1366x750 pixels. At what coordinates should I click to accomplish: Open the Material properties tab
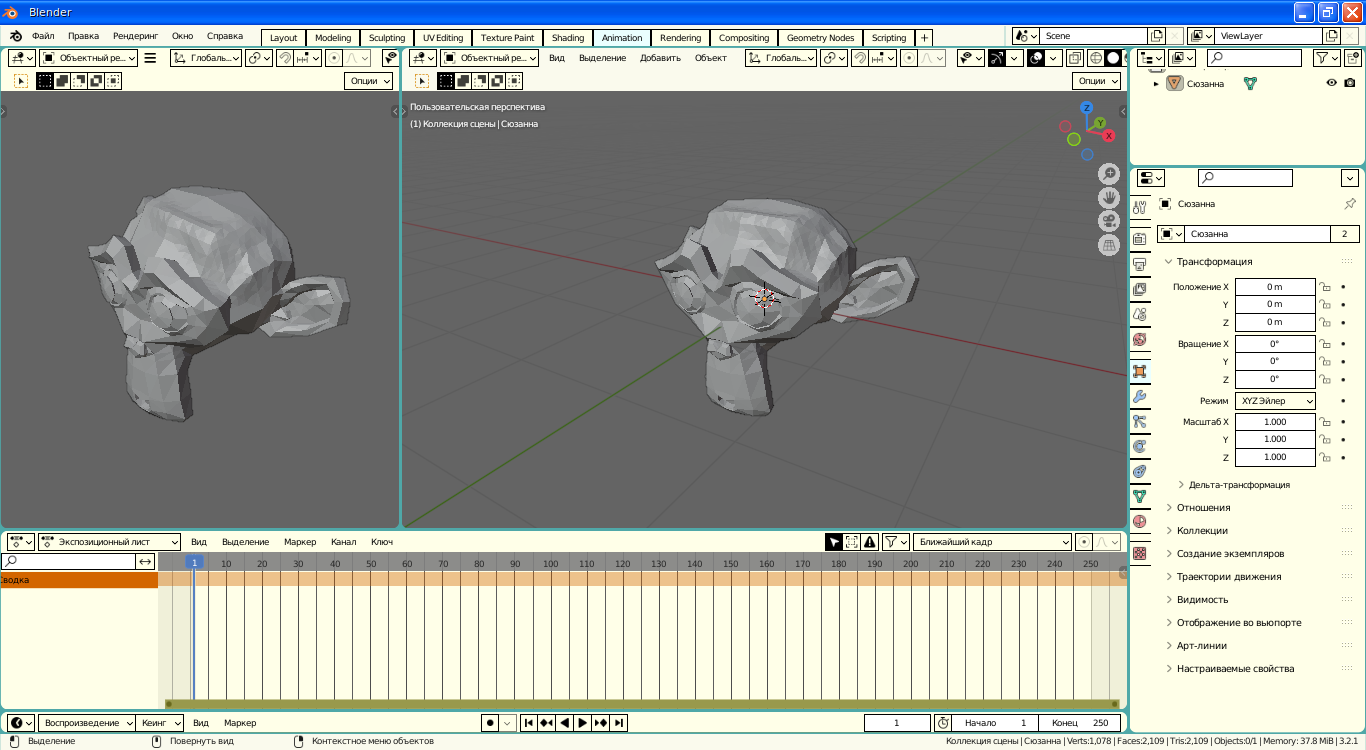tap(1139, 522)
